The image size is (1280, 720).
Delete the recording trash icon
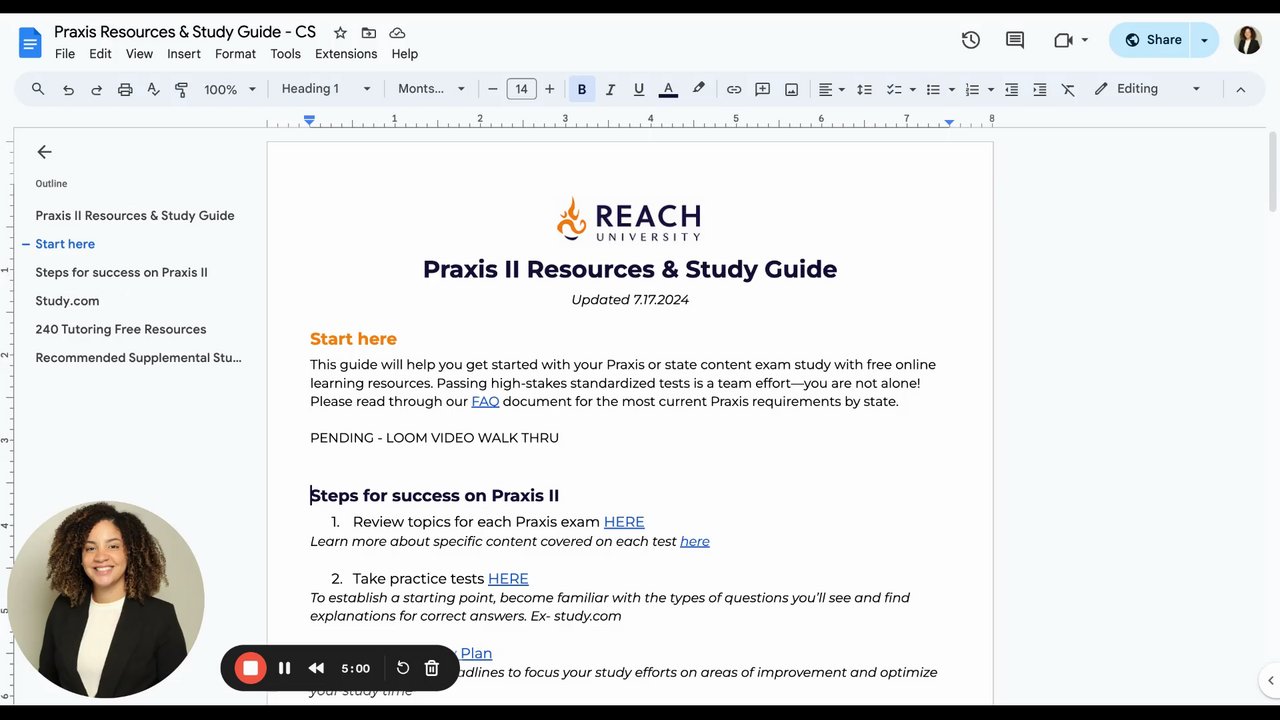[x=432, y=668]
